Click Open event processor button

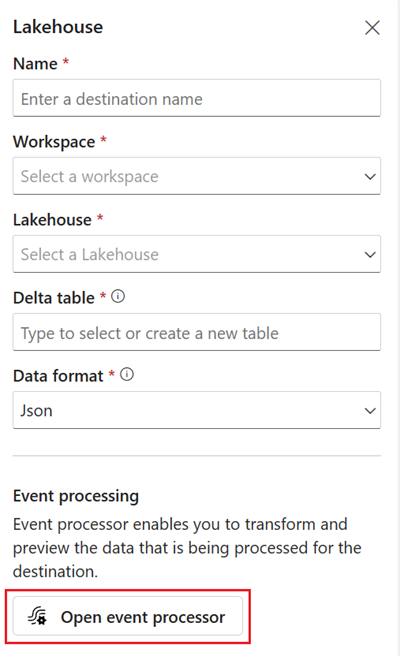click(x=128, y=617)
